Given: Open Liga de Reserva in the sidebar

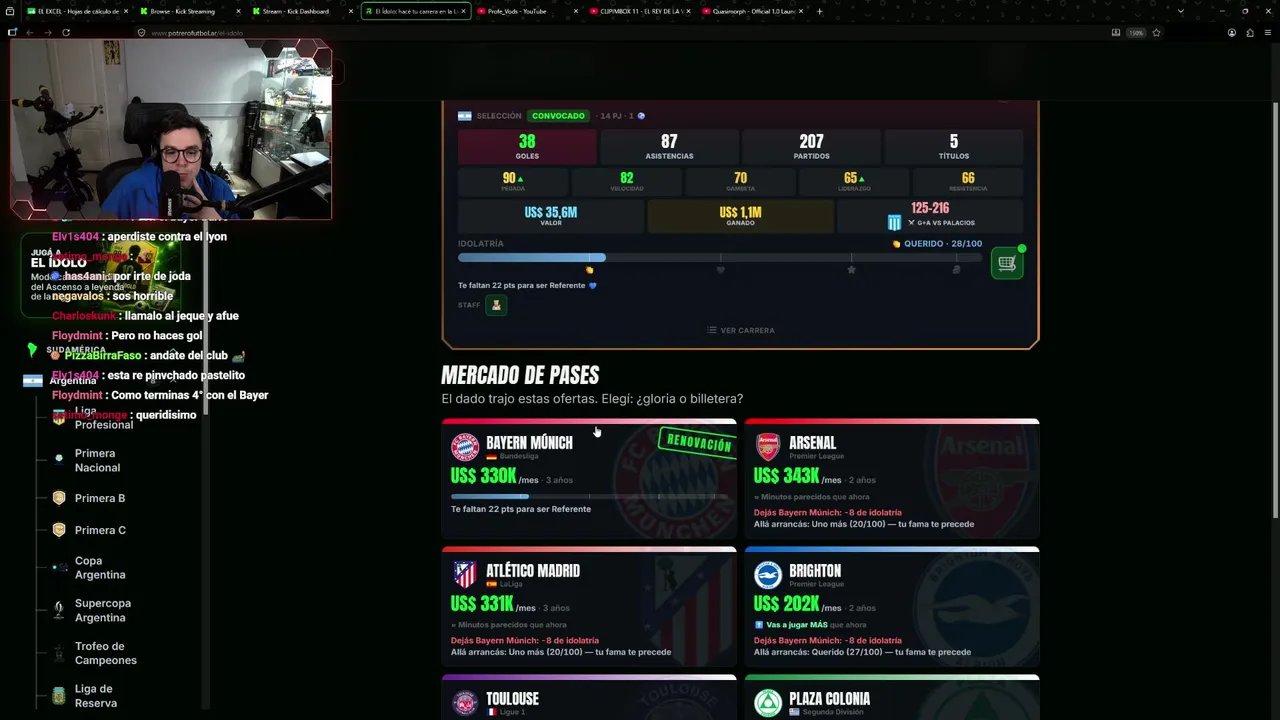Looking at the screenshot, I should [x=95, y=696].
